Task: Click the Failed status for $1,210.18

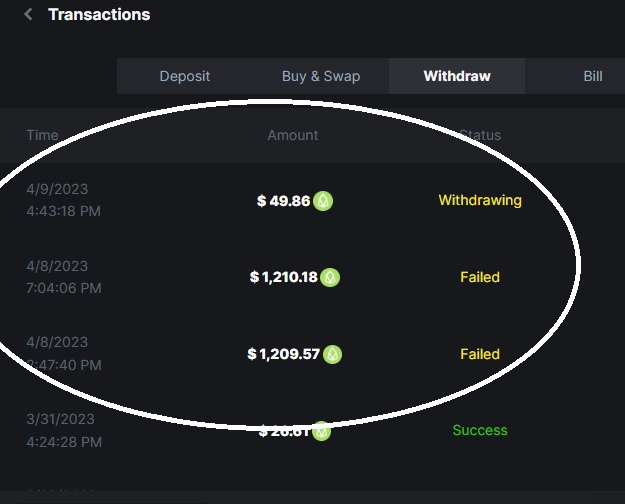Action: [x=480, y=277]
